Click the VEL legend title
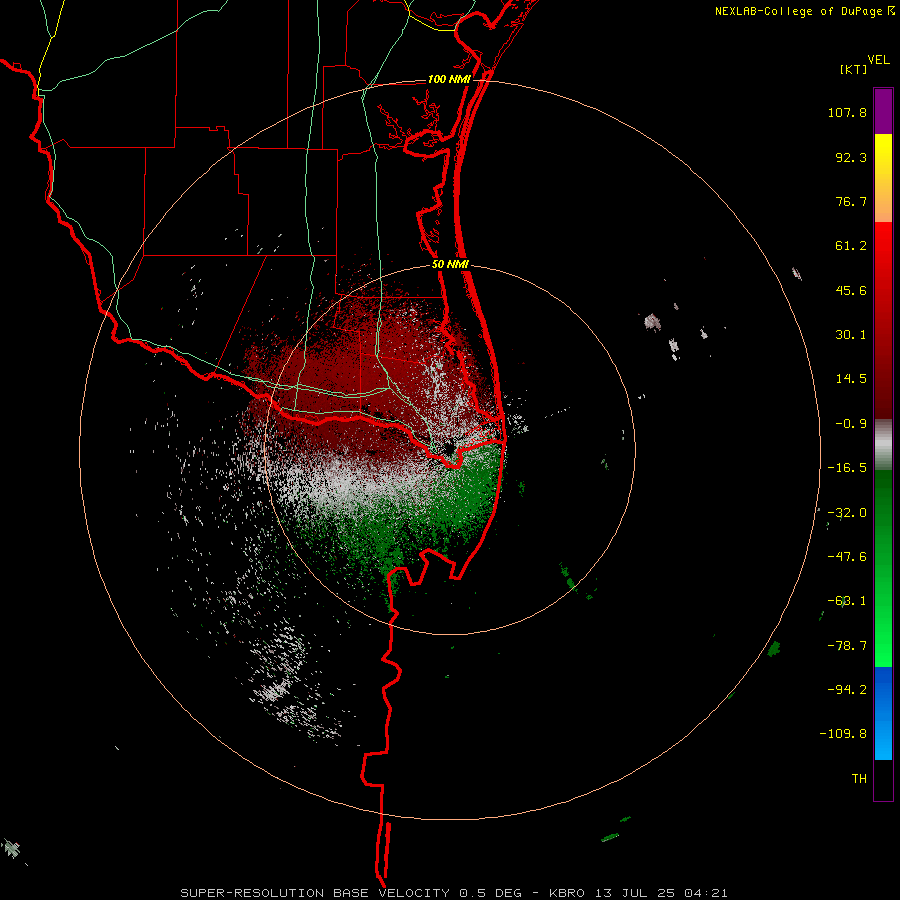900x900 pixels. point(878,60)
